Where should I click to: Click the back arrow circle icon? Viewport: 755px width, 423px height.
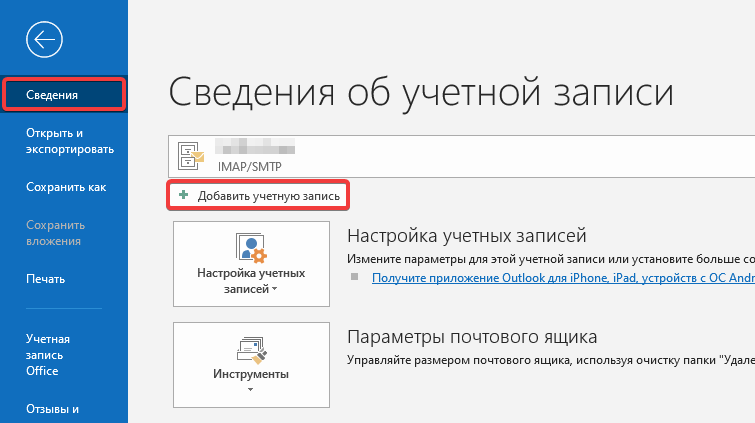tap(46, 39)
